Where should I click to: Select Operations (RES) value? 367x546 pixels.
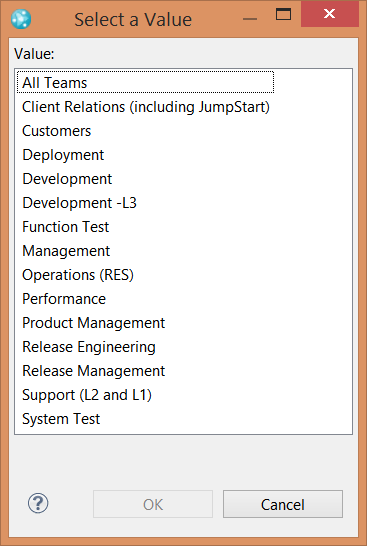pos(78,275)
